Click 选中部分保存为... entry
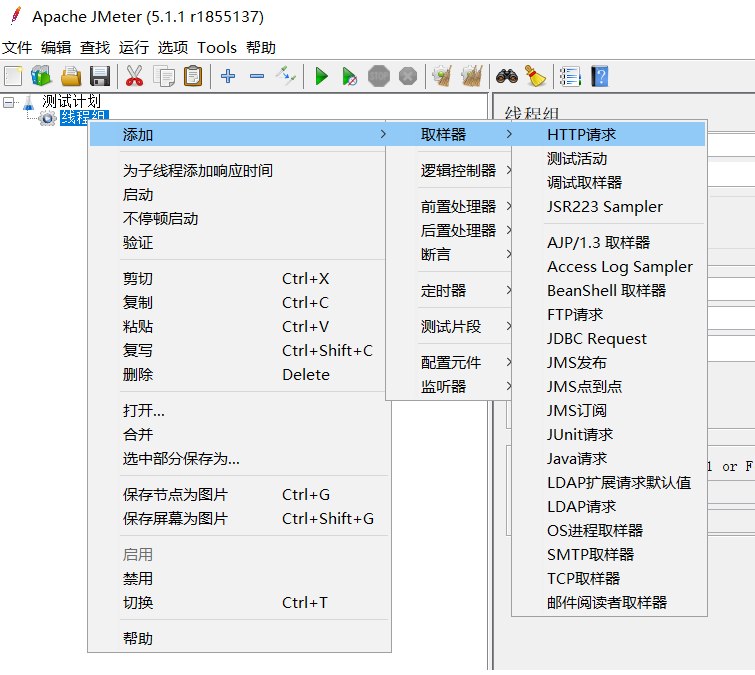This screenshot has width=755, height=675. (x=238, y=458)
